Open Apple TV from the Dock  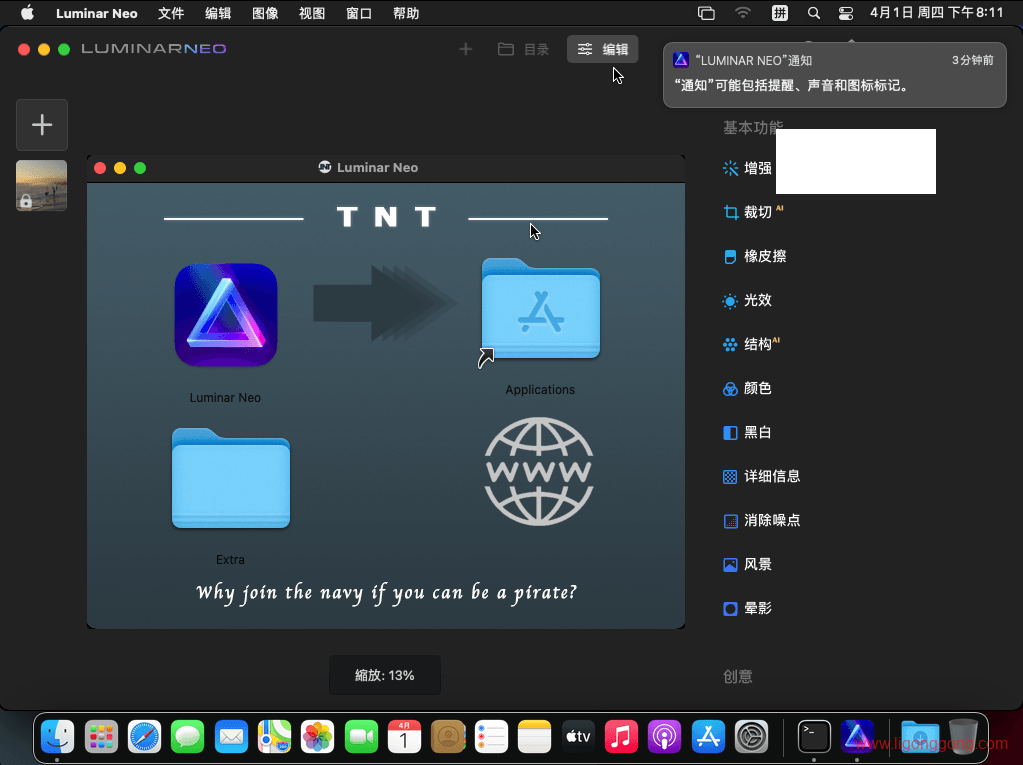(578, 737)
